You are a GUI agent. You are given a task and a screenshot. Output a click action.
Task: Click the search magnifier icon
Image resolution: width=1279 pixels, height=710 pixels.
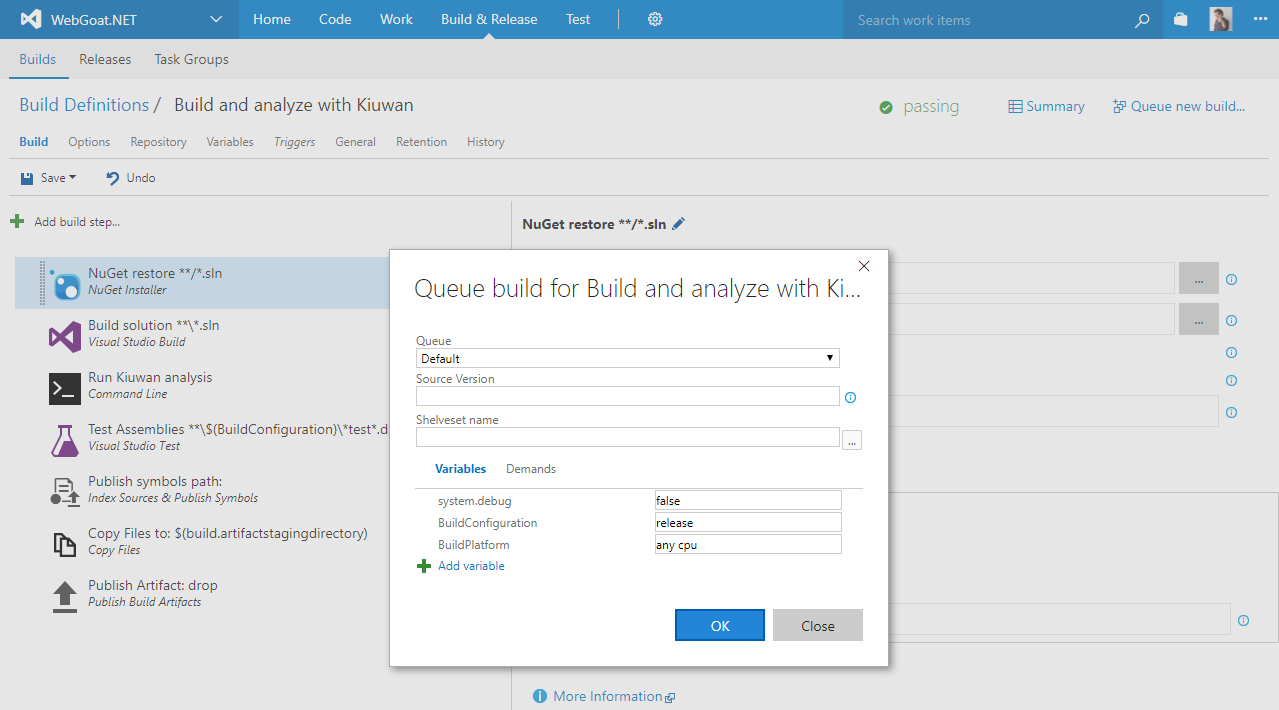coord(1142,19)
